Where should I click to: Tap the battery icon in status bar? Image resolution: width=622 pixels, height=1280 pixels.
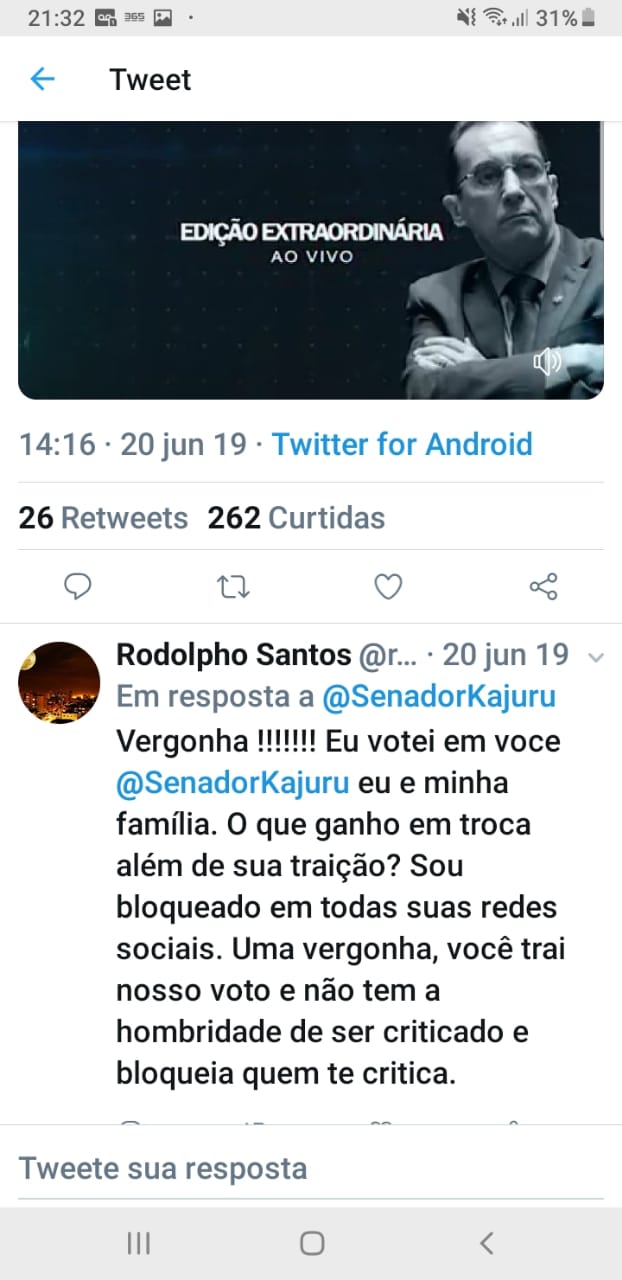pos(590,17)
